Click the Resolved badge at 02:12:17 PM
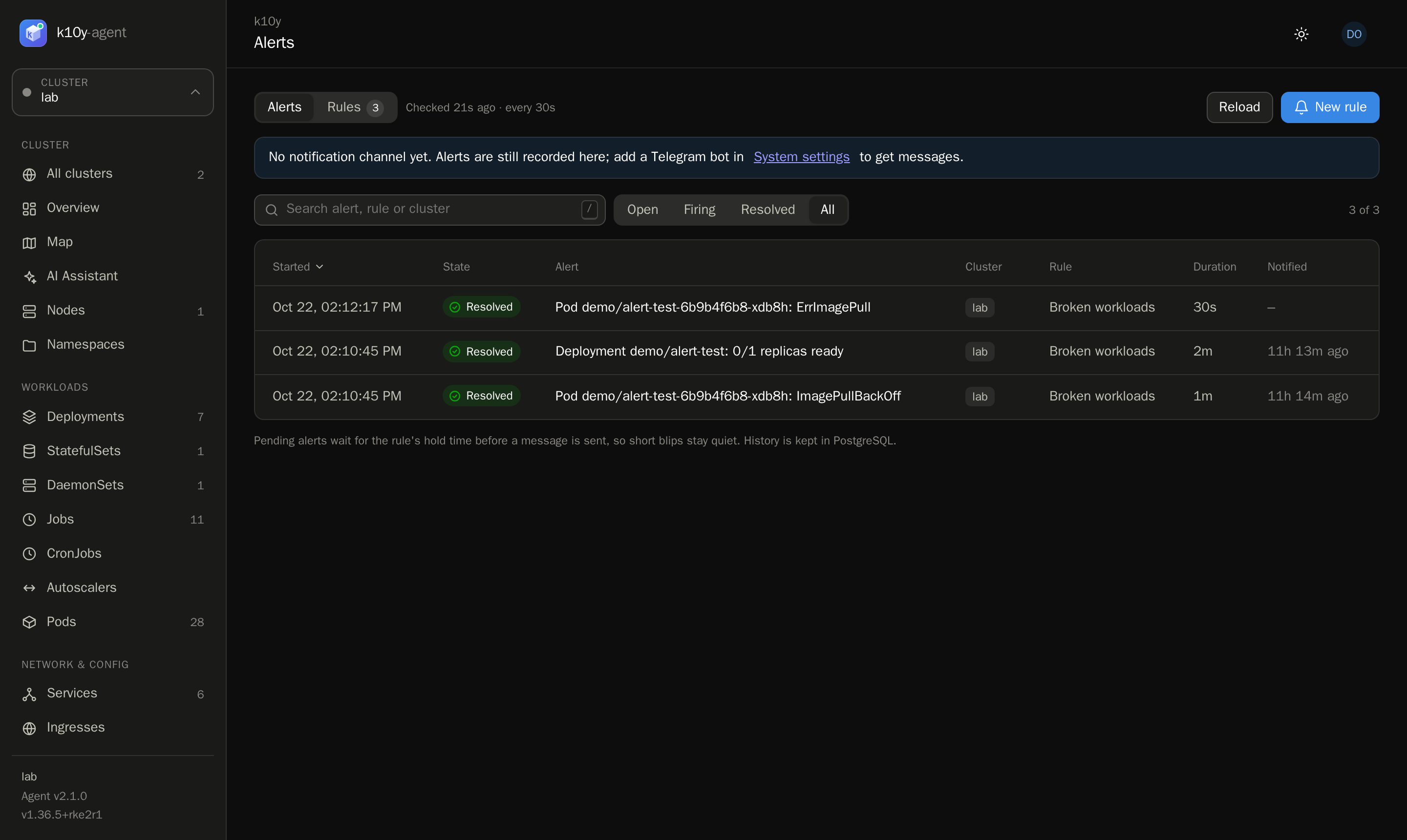This screenshot has width=1407, height=840. point(481,307)
